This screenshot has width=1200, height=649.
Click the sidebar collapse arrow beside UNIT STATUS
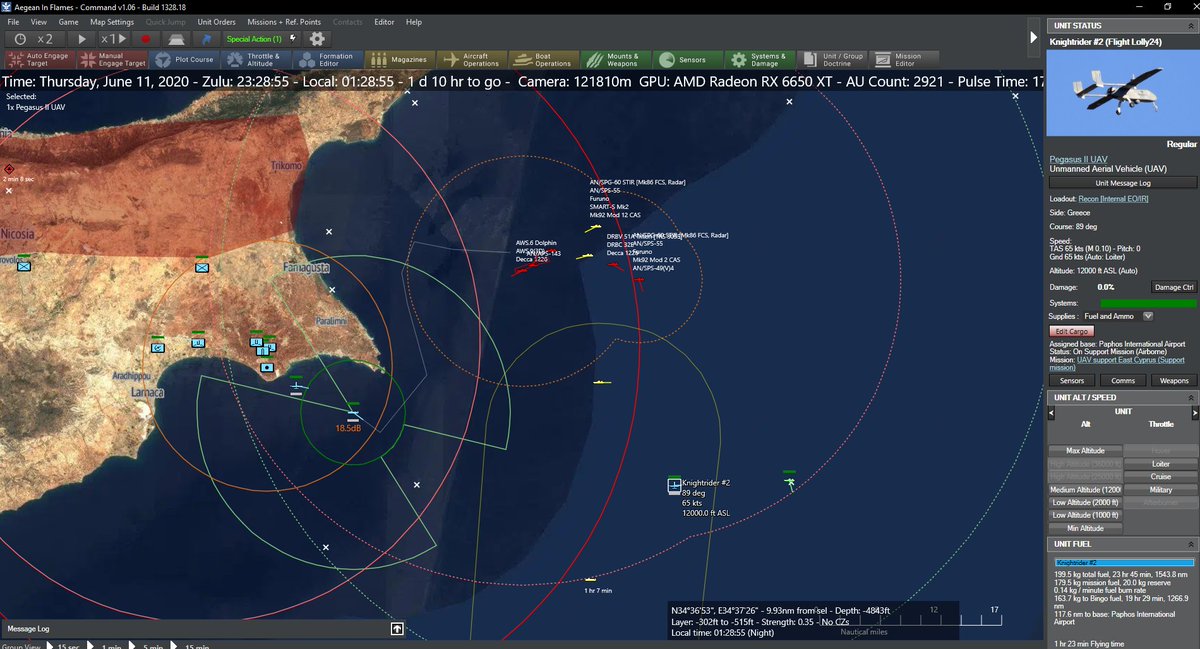click(x=1035, y=37)
